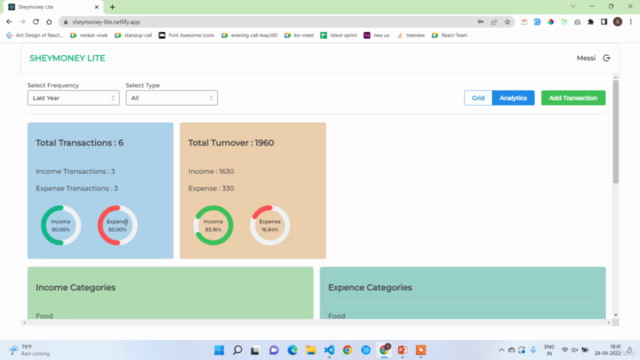
Task: Click the browser forward arrow
Action: 22,22
